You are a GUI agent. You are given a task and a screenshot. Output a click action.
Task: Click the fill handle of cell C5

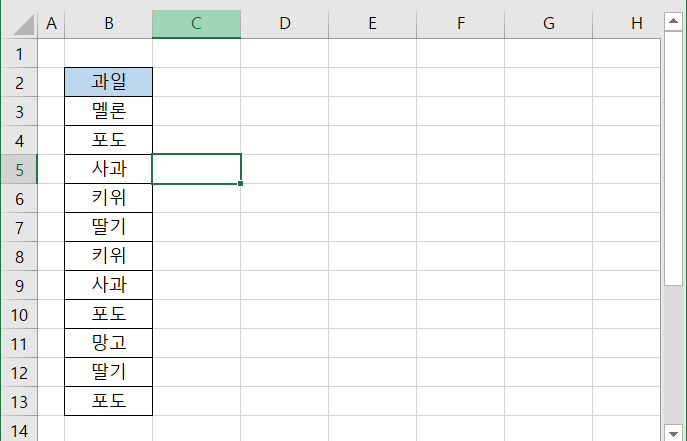[x=241, y=183]
